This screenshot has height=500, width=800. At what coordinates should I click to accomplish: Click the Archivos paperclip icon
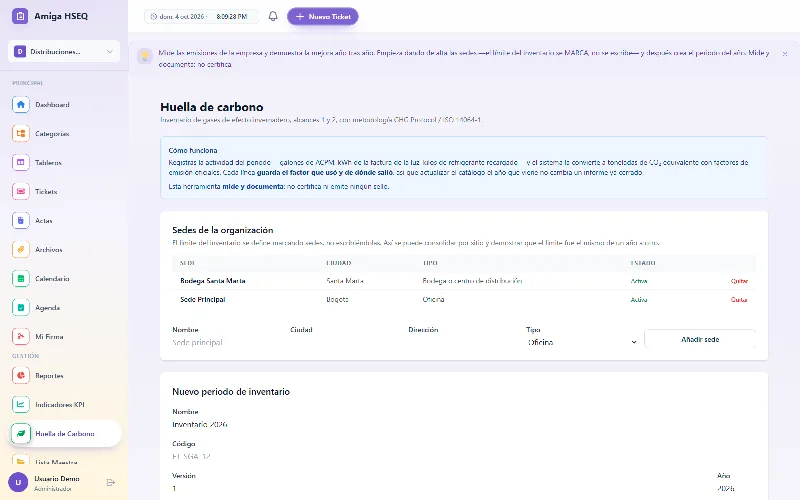[20, 250]
